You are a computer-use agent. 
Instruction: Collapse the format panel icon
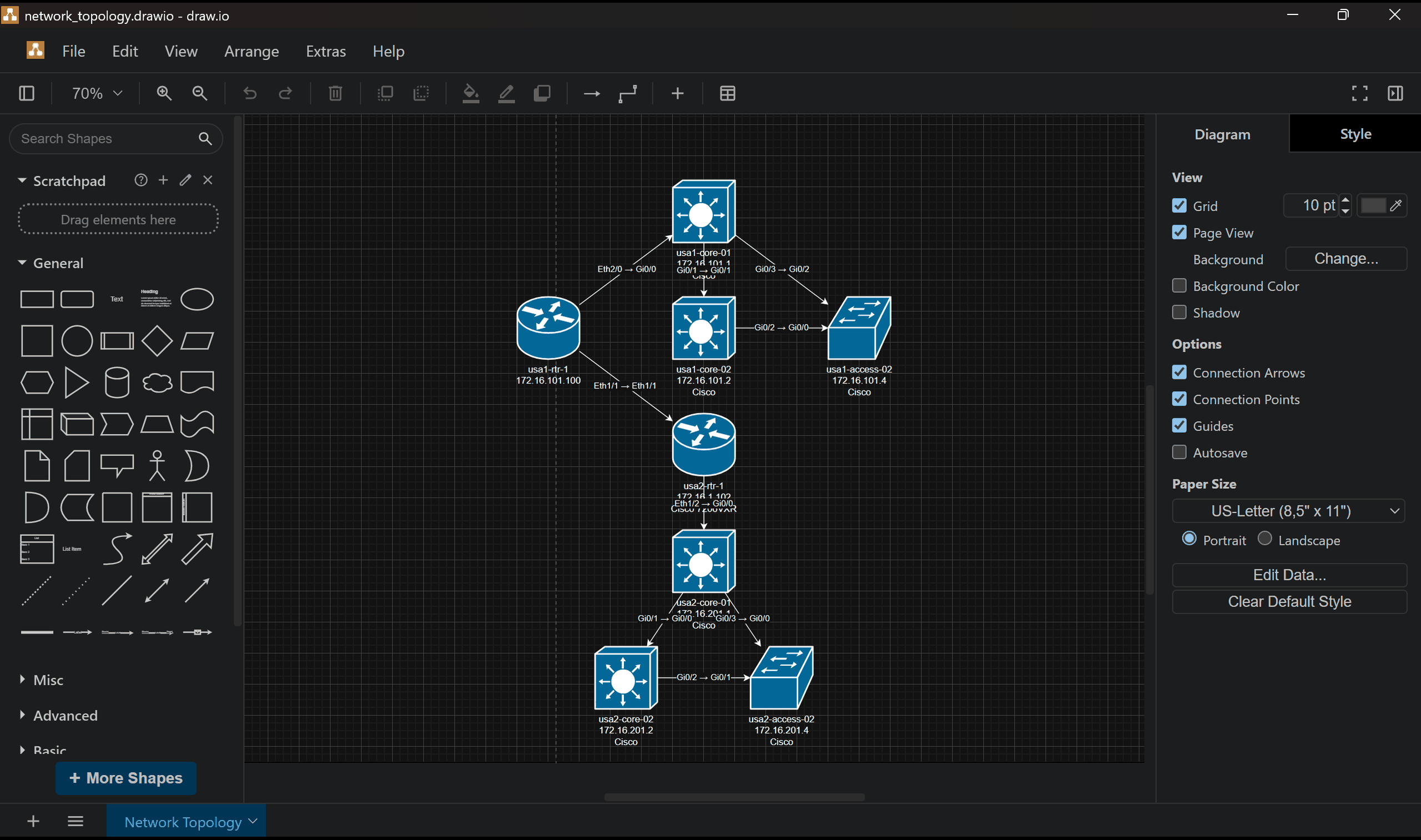pos(1395,93)
